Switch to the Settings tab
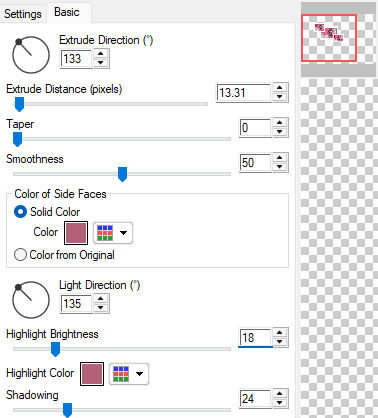Screen dimensions: 378x418 point(23,14)
